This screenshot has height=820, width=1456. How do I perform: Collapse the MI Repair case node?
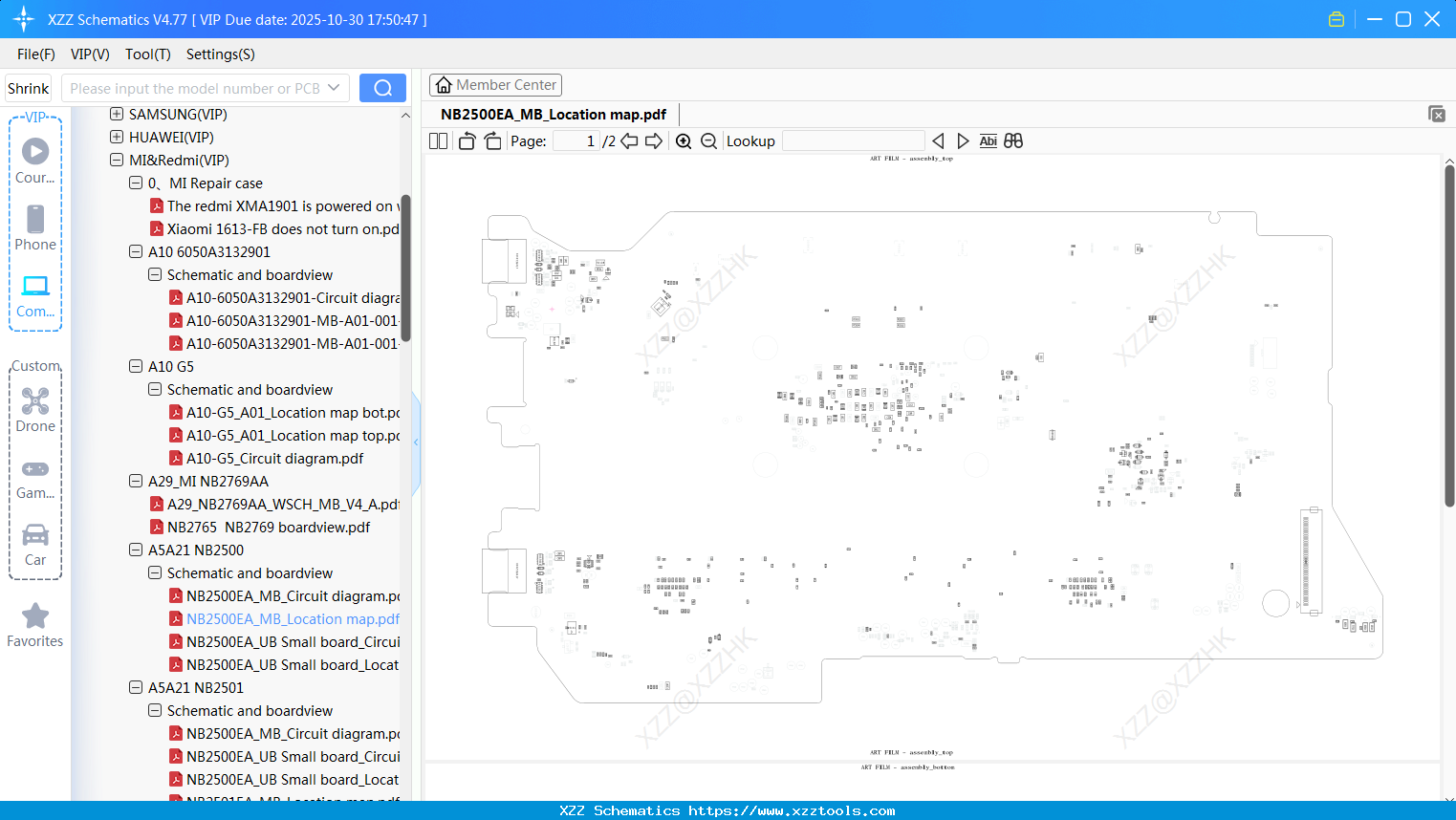click(136, 183)
